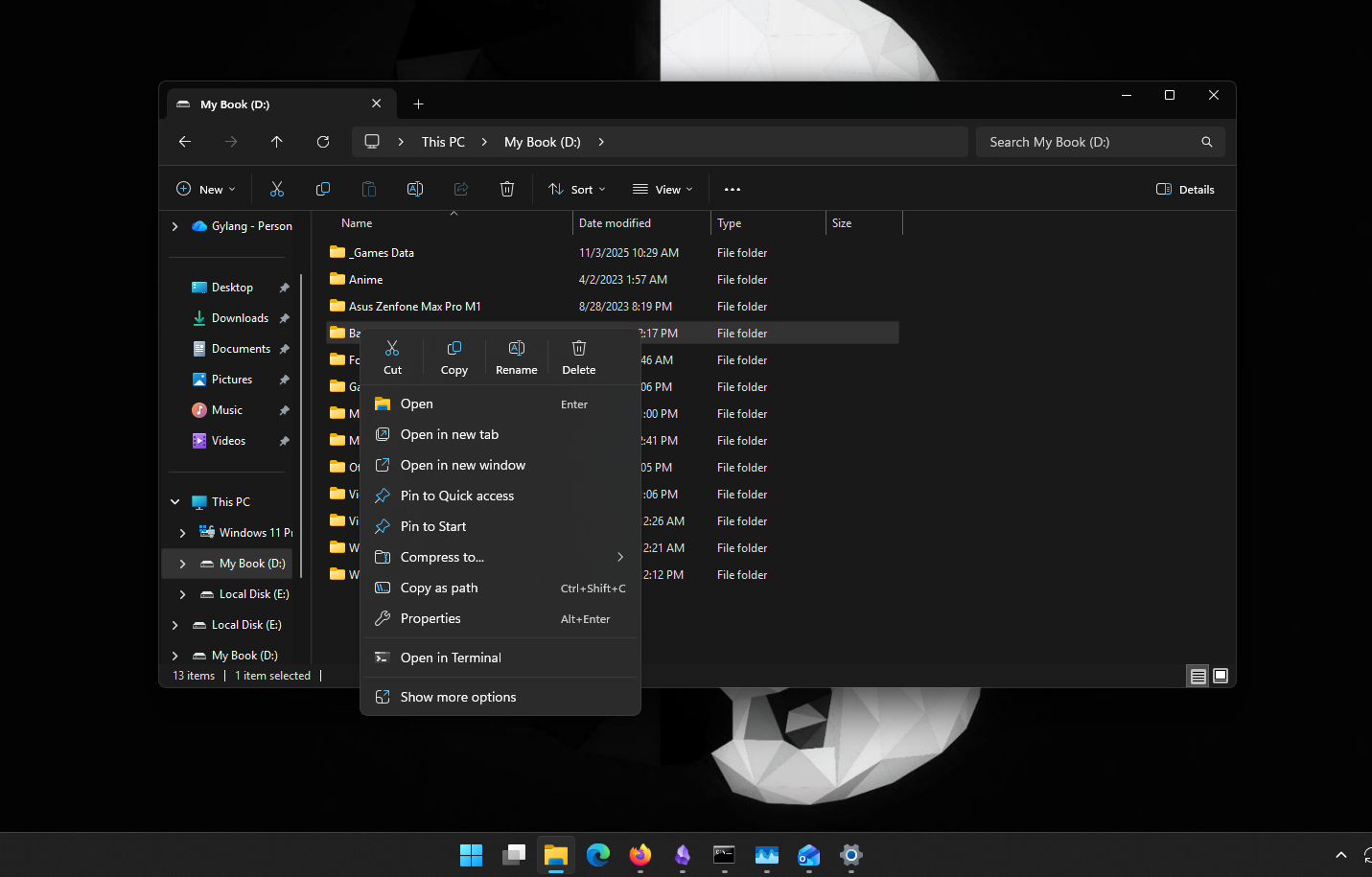Open Firefox from the taskbar
The image size is (1372, 877).
tap(640, 855)
